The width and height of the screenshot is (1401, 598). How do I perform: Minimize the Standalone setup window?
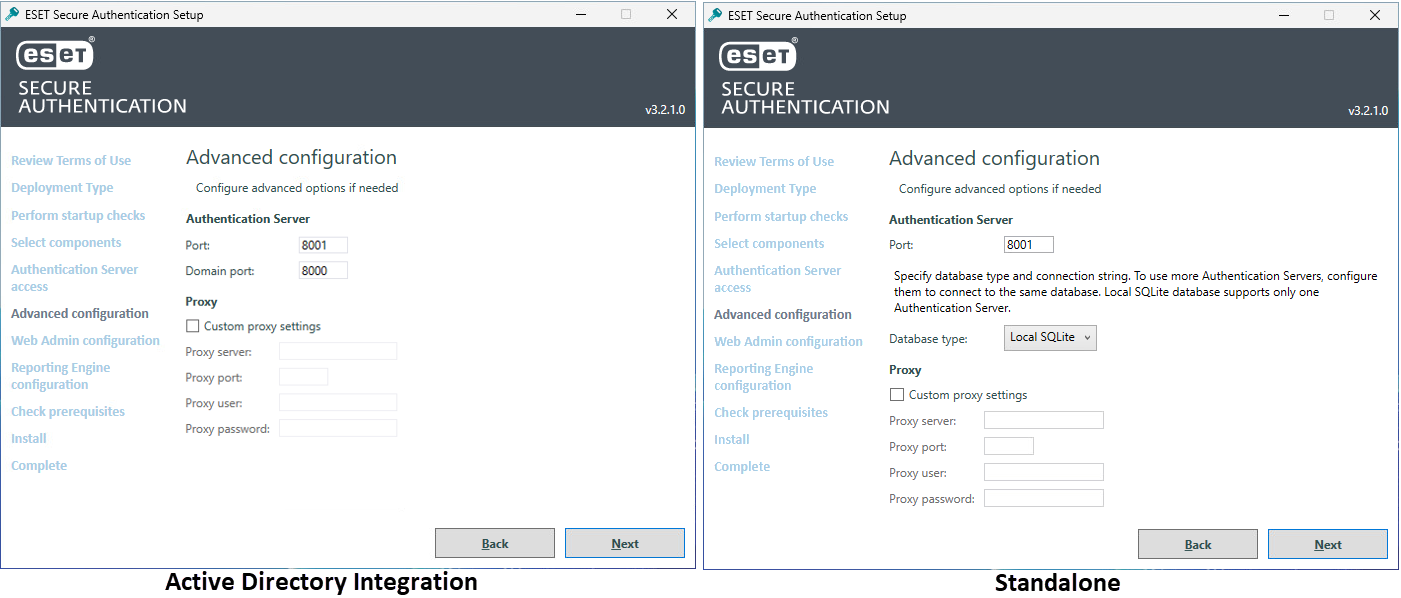[x=1283, y=15]
